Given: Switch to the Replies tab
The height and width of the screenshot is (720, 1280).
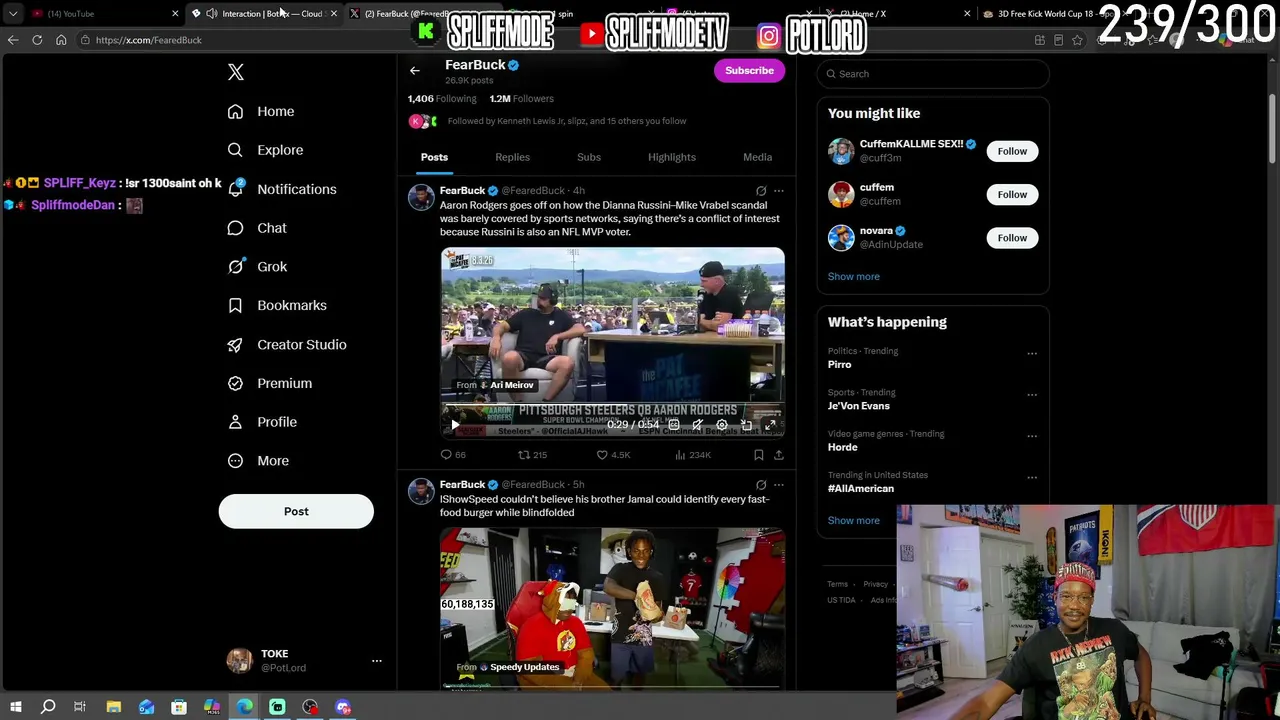Looking at the screenshot, I should pos(512,157).
